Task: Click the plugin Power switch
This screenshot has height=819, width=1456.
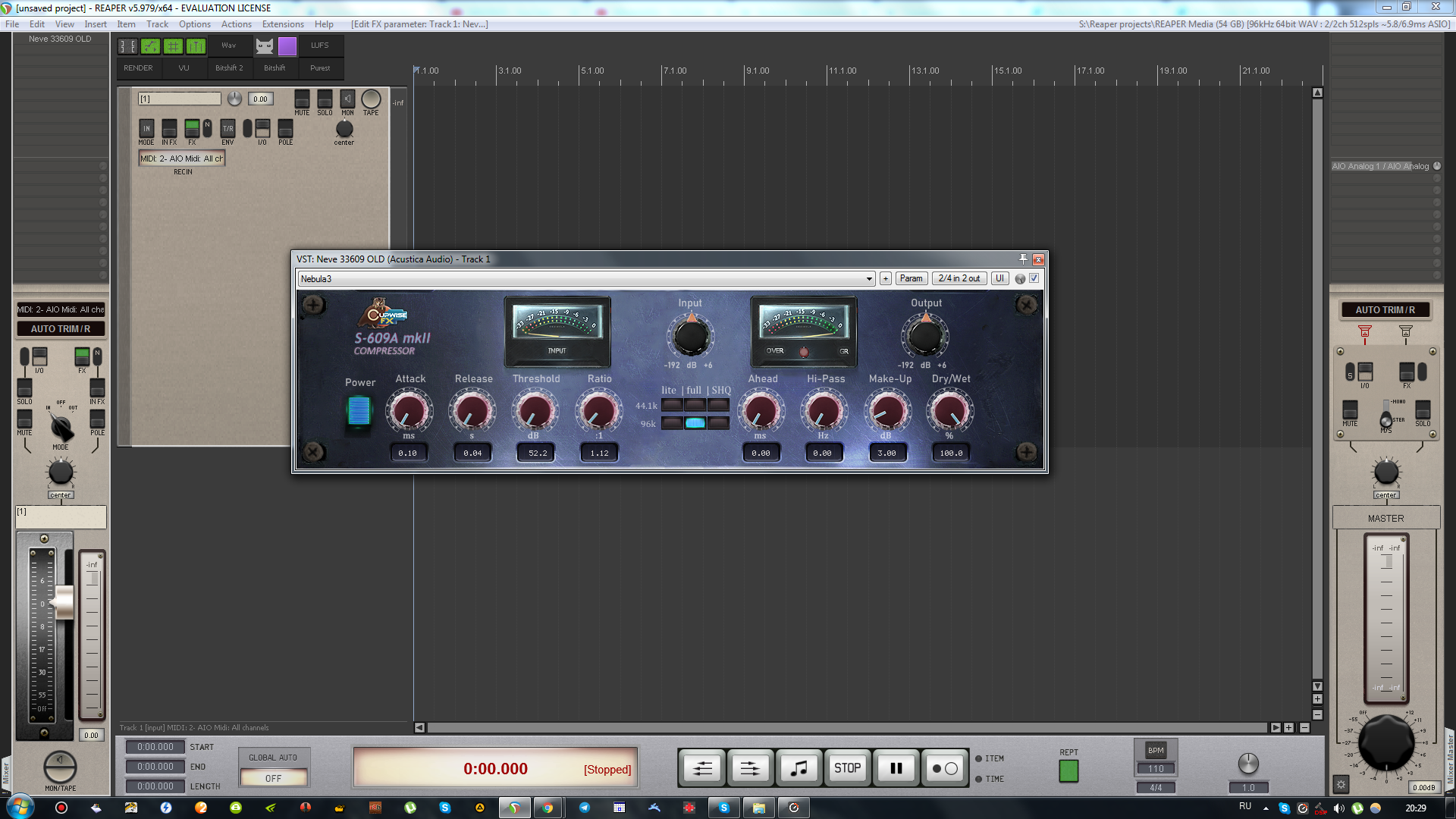Action: pyautogui.click(x=359, y=411)
